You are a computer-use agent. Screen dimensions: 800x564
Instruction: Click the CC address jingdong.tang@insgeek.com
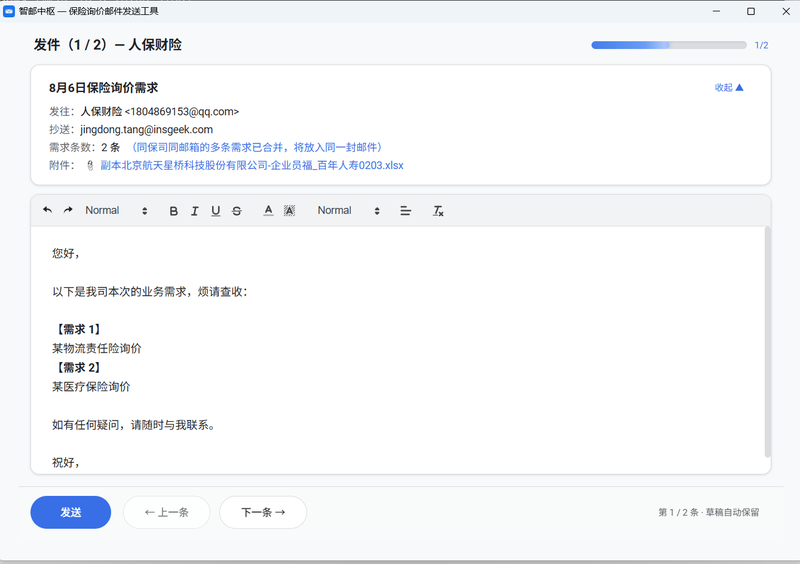[146, 130]
